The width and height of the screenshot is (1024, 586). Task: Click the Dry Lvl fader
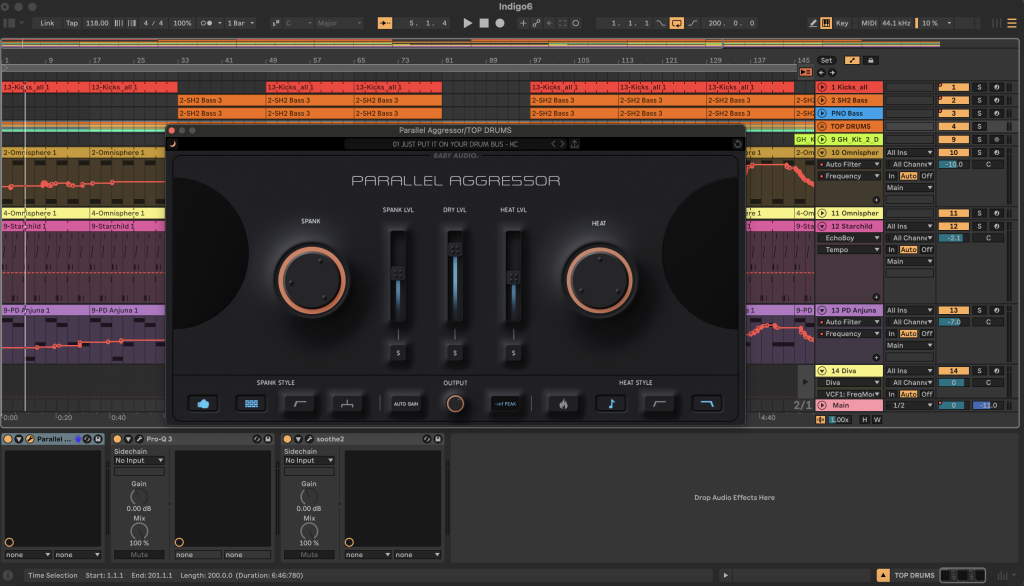[x=455, y=250]
